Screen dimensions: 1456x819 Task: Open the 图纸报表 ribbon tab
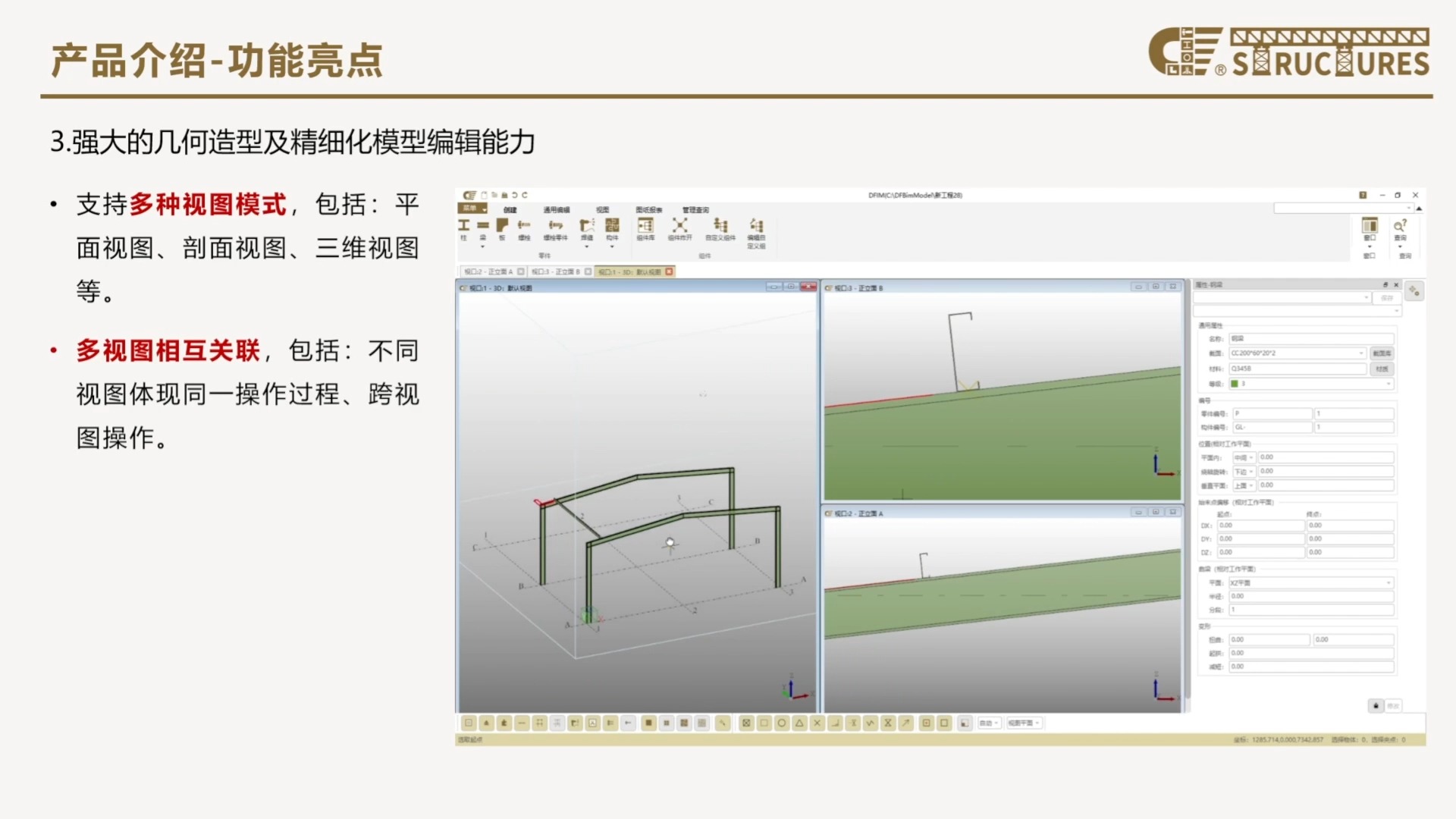(648, 210)
